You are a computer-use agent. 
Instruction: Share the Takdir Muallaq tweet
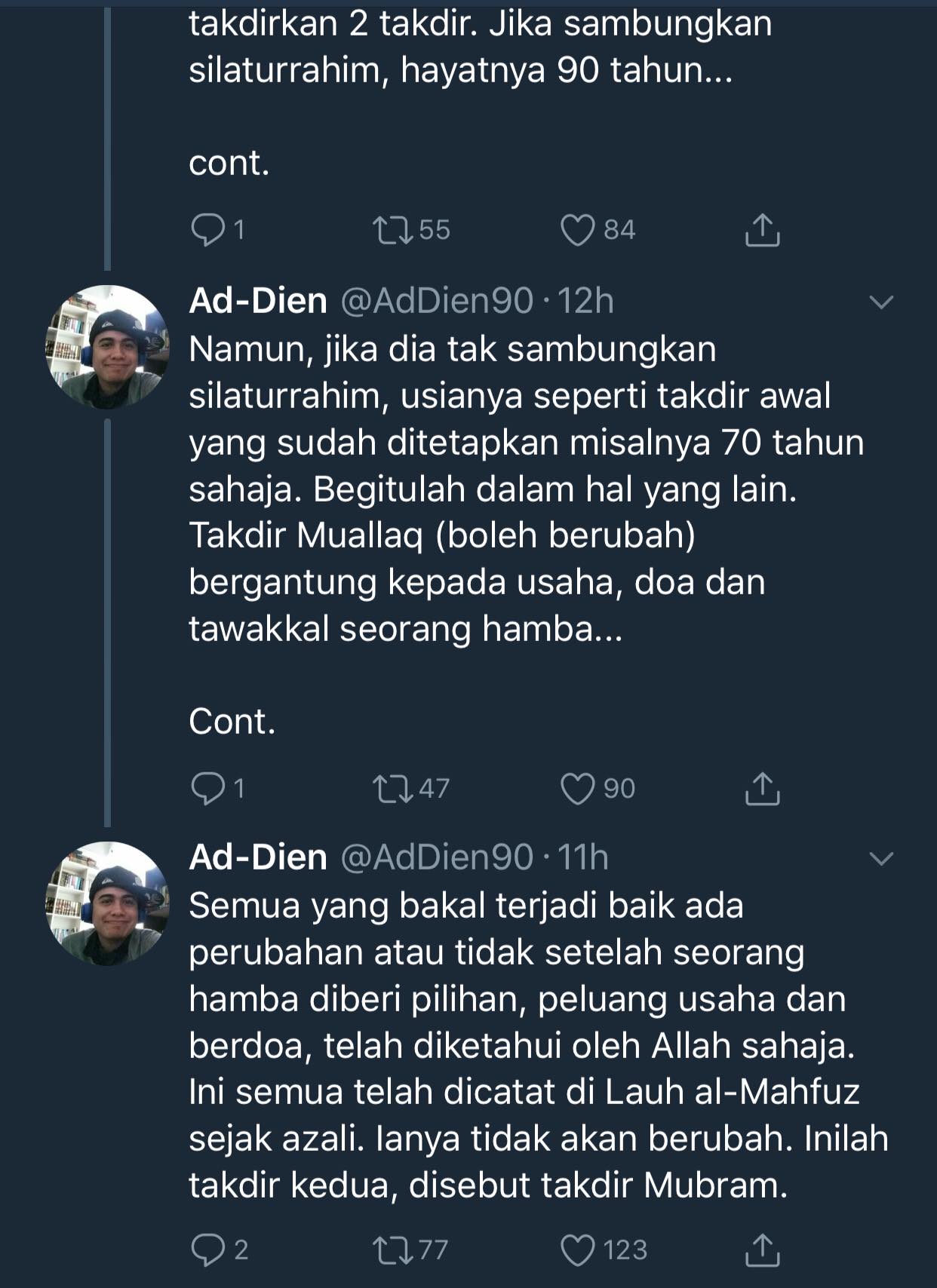coord(762,789)
